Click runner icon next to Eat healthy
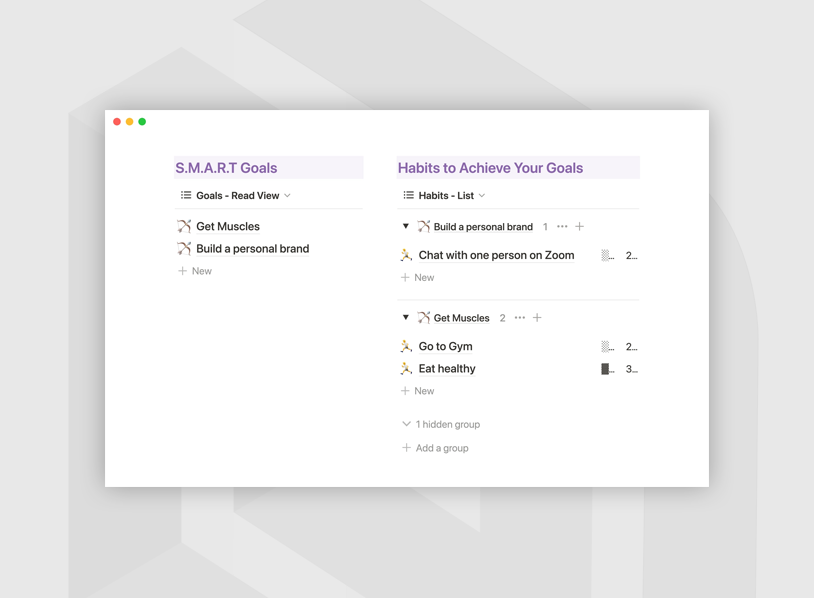Screen dimensions: 814x598 point(406,369)
